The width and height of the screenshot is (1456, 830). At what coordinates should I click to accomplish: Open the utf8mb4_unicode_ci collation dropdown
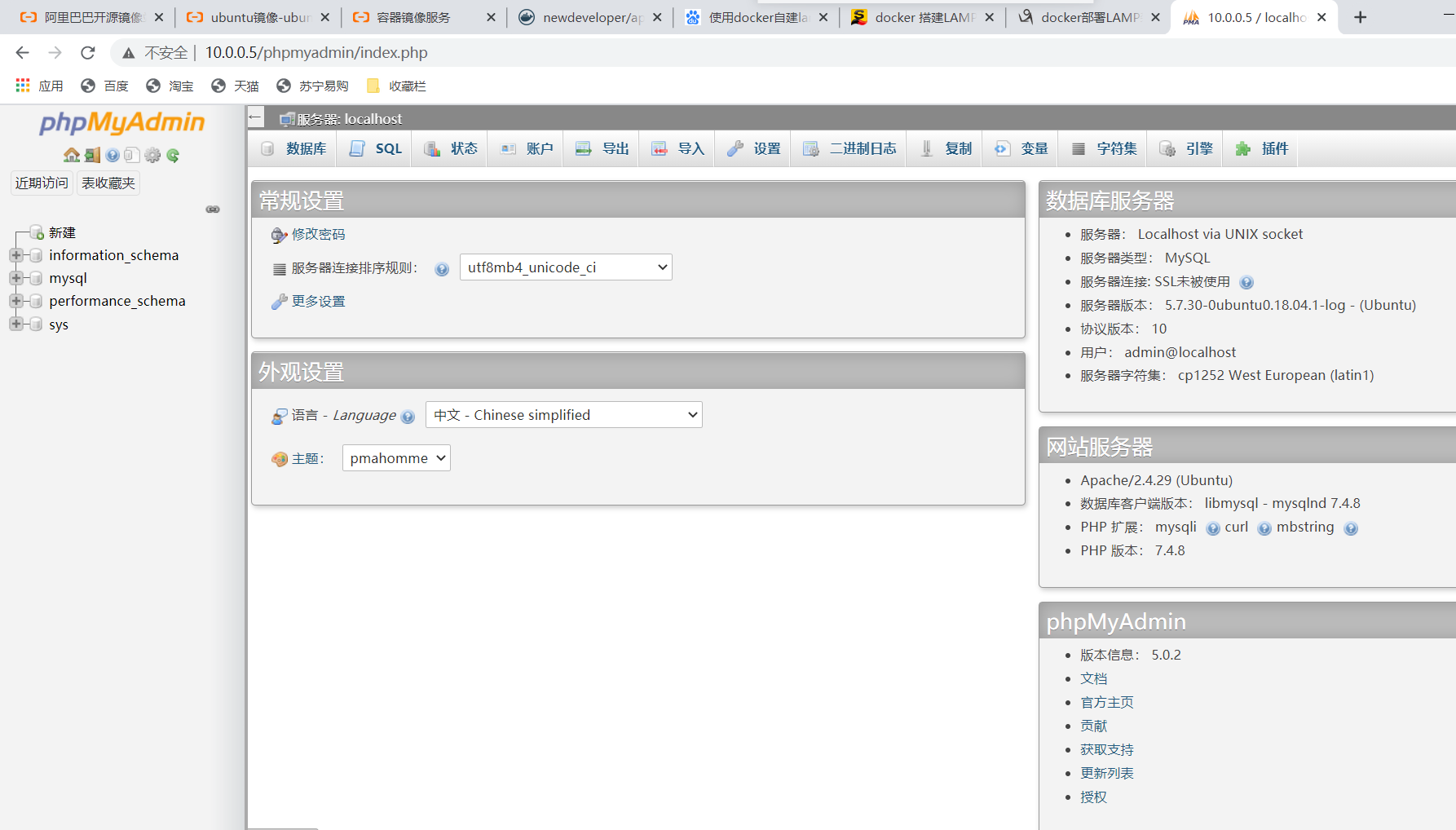[566, 267]
